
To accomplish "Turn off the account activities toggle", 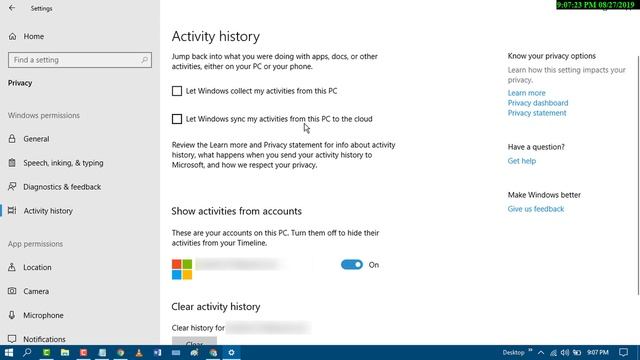I will 351,265.
